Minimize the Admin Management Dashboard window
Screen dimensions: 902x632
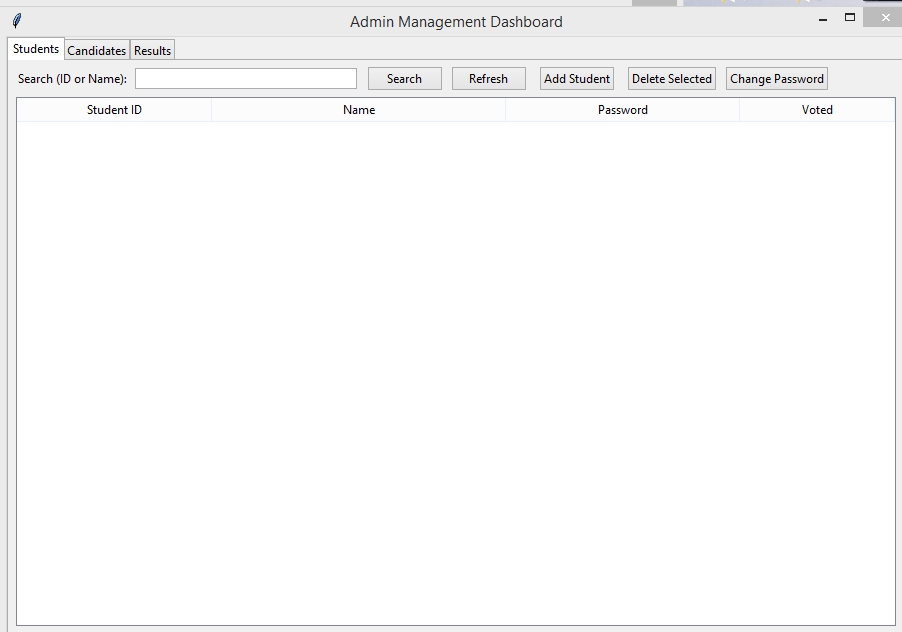pyautogui.click(x=823, y=19)
